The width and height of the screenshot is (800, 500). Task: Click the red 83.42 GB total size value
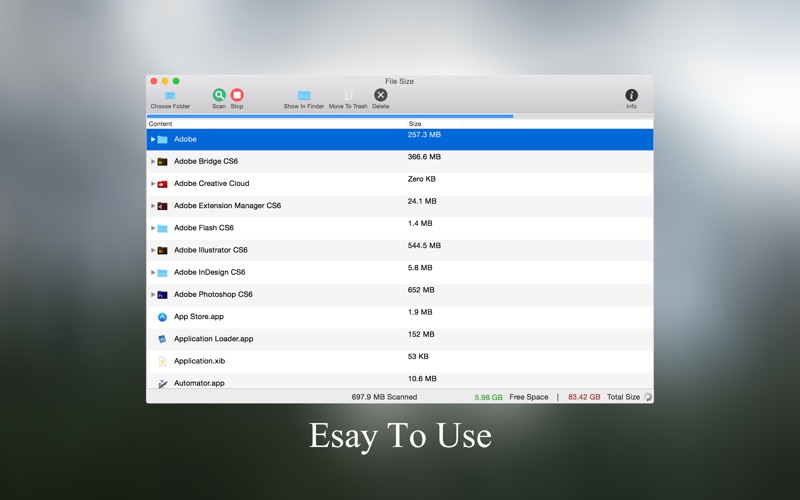(x=584, y=397)
